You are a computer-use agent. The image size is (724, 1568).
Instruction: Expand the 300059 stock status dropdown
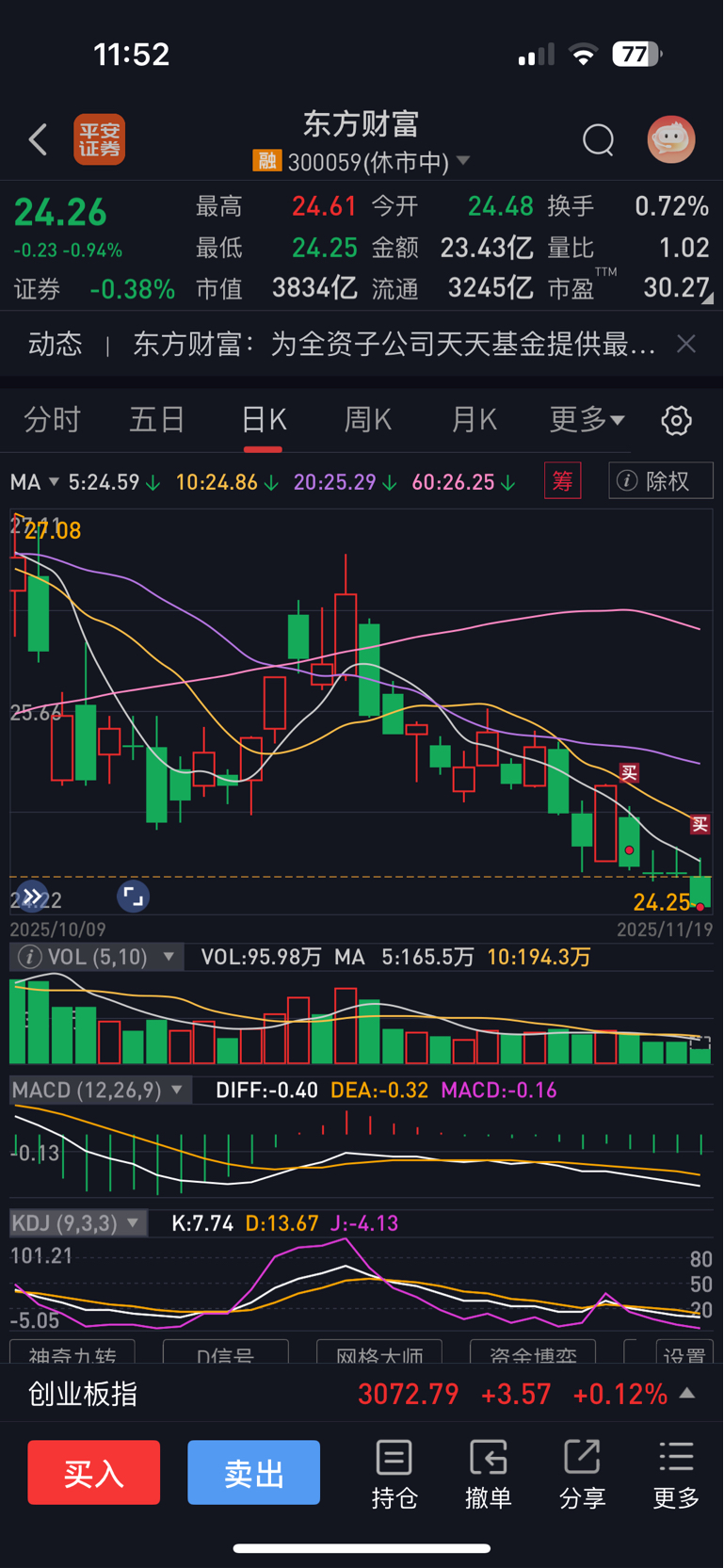tap(463, 161)
